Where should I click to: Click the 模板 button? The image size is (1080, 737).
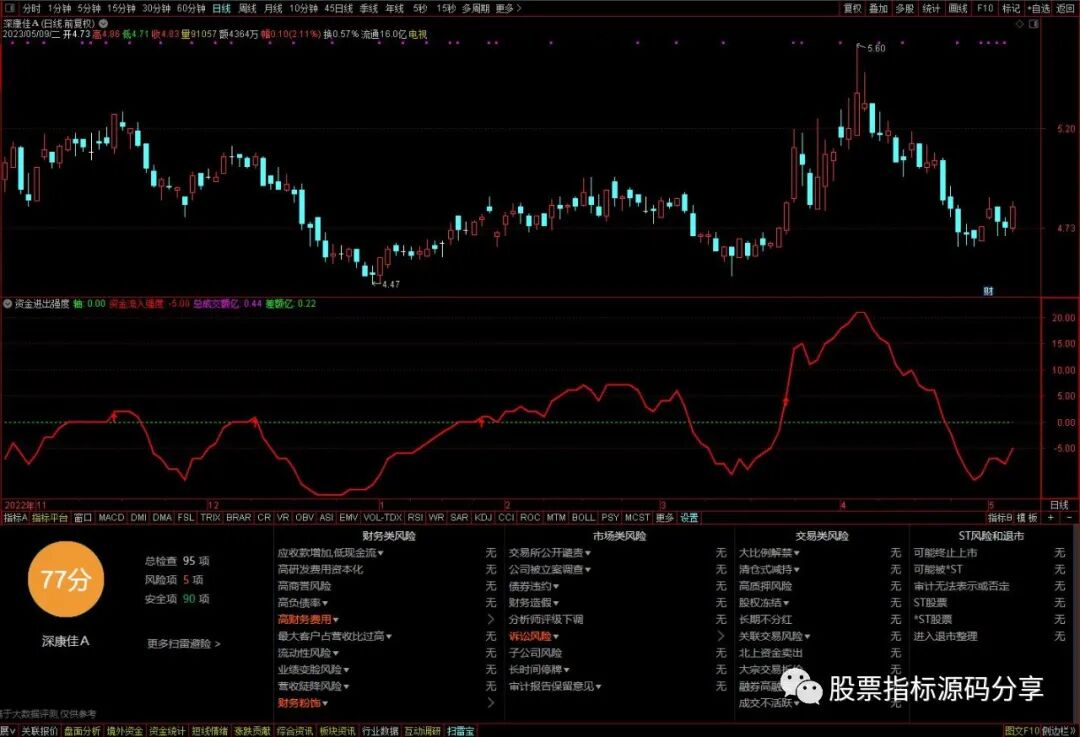pos(1027,517)
